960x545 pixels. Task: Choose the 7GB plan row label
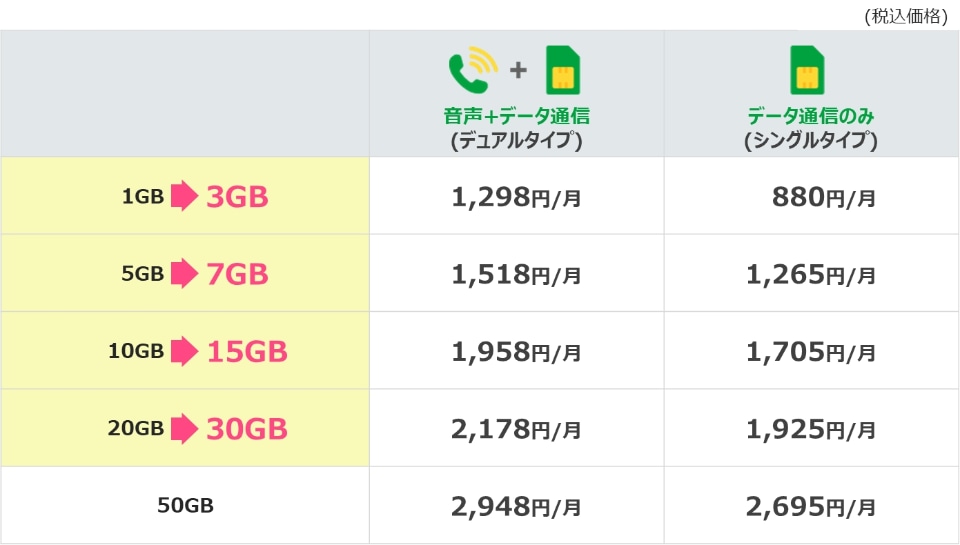point(237,273)
